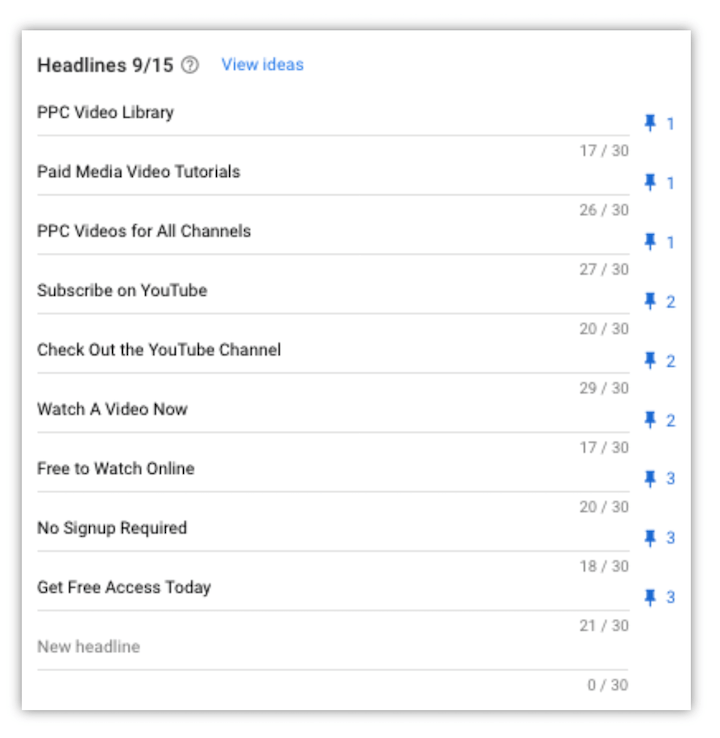Click the Headlines 9/15 title text

(105, 65)
